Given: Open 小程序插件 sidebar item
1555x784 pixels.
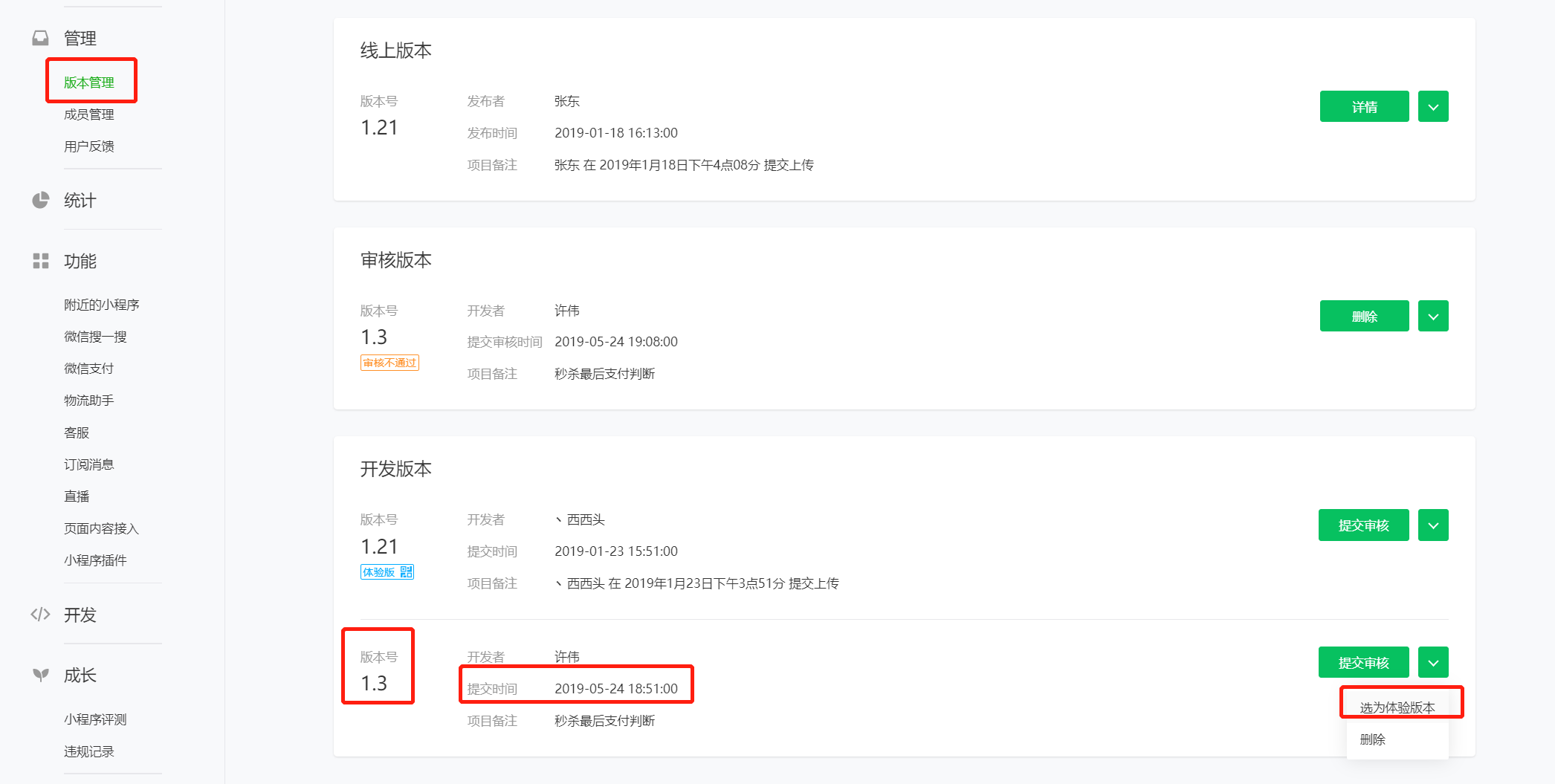Looking at the screenshot, I should pos(95,560).
